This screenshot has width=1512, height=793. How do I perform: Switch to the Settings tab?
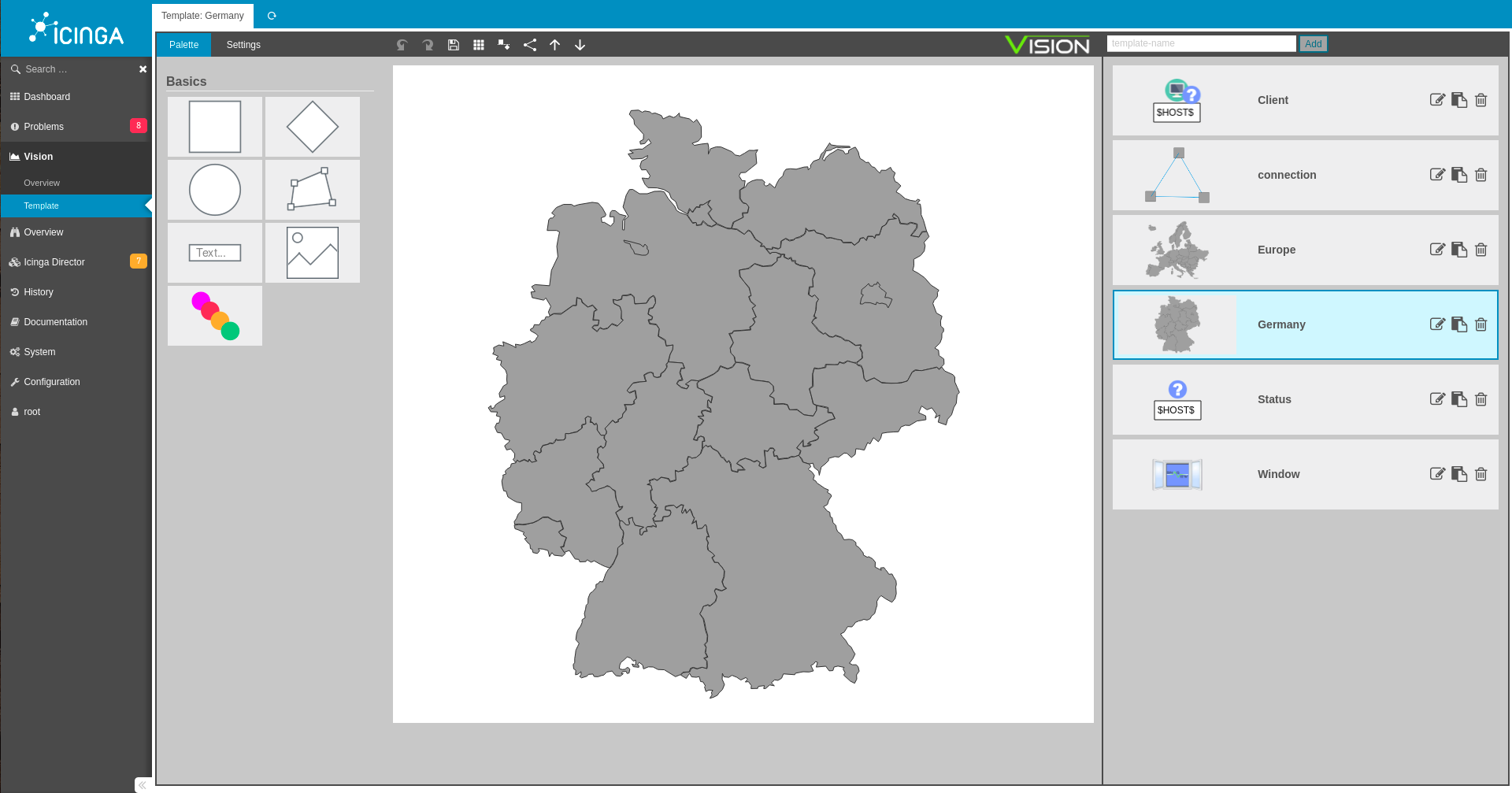point(243,45)
